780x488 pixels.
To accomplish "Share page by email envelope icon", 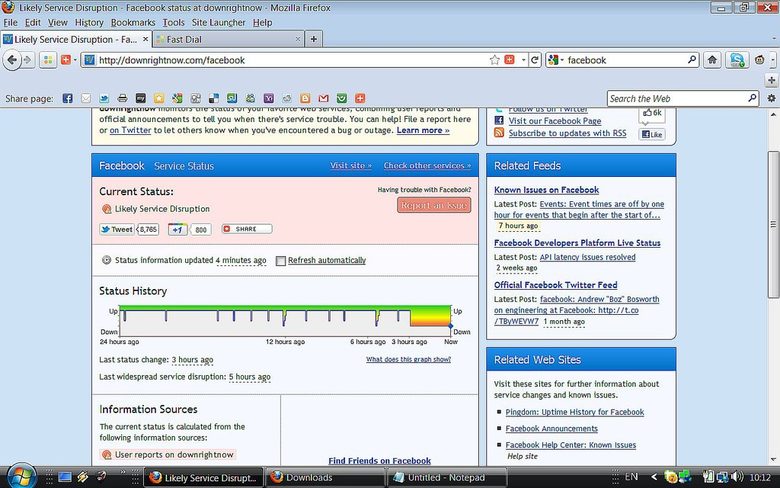I will tap(86, 98).
